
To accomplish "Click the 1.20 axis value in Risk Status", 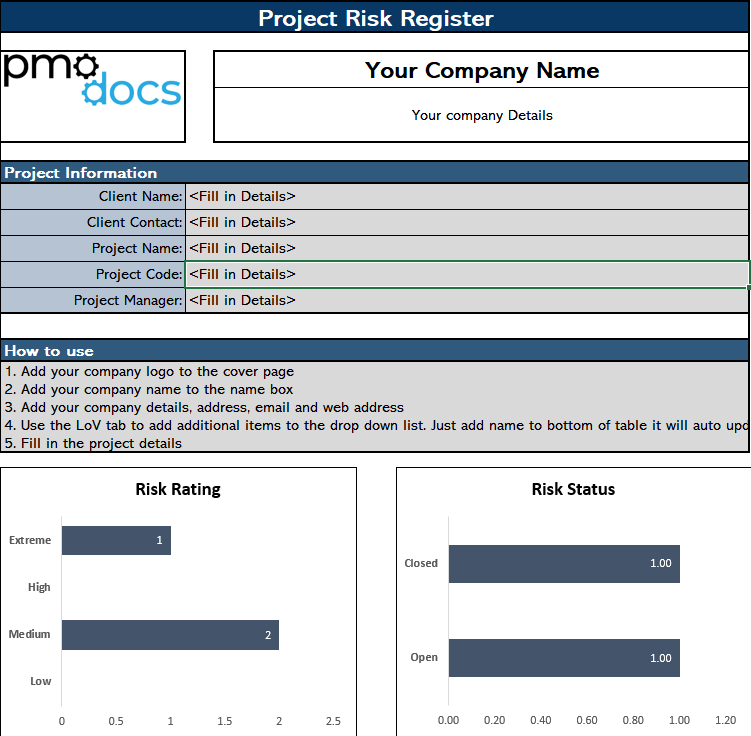I will pyautogui.click(x=725, y=720).
